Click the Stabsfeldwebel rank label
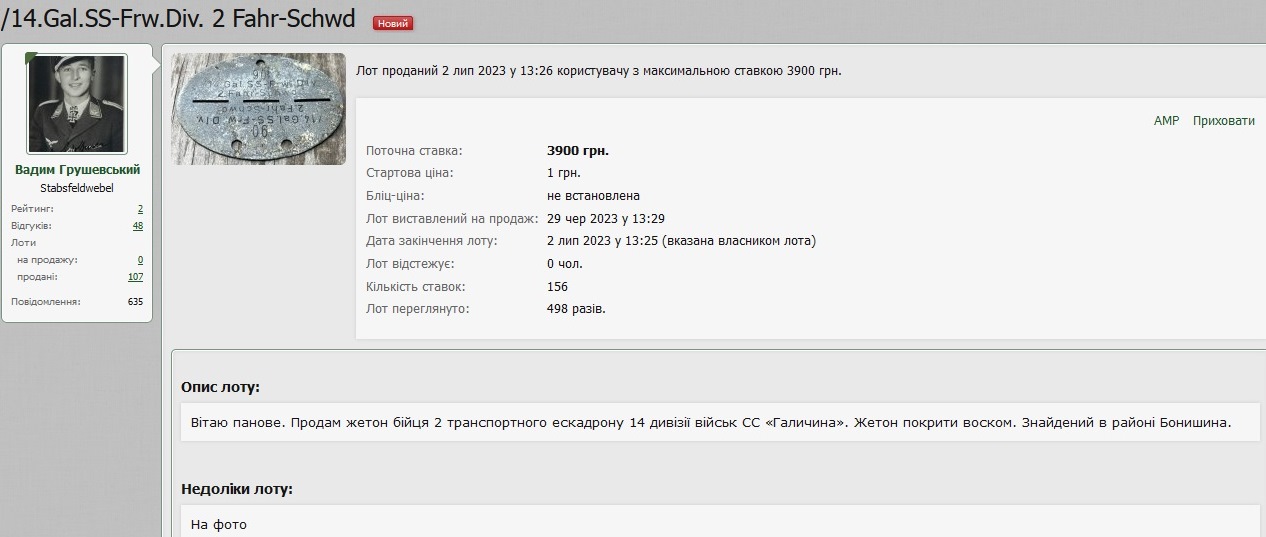 click(77, 188)
